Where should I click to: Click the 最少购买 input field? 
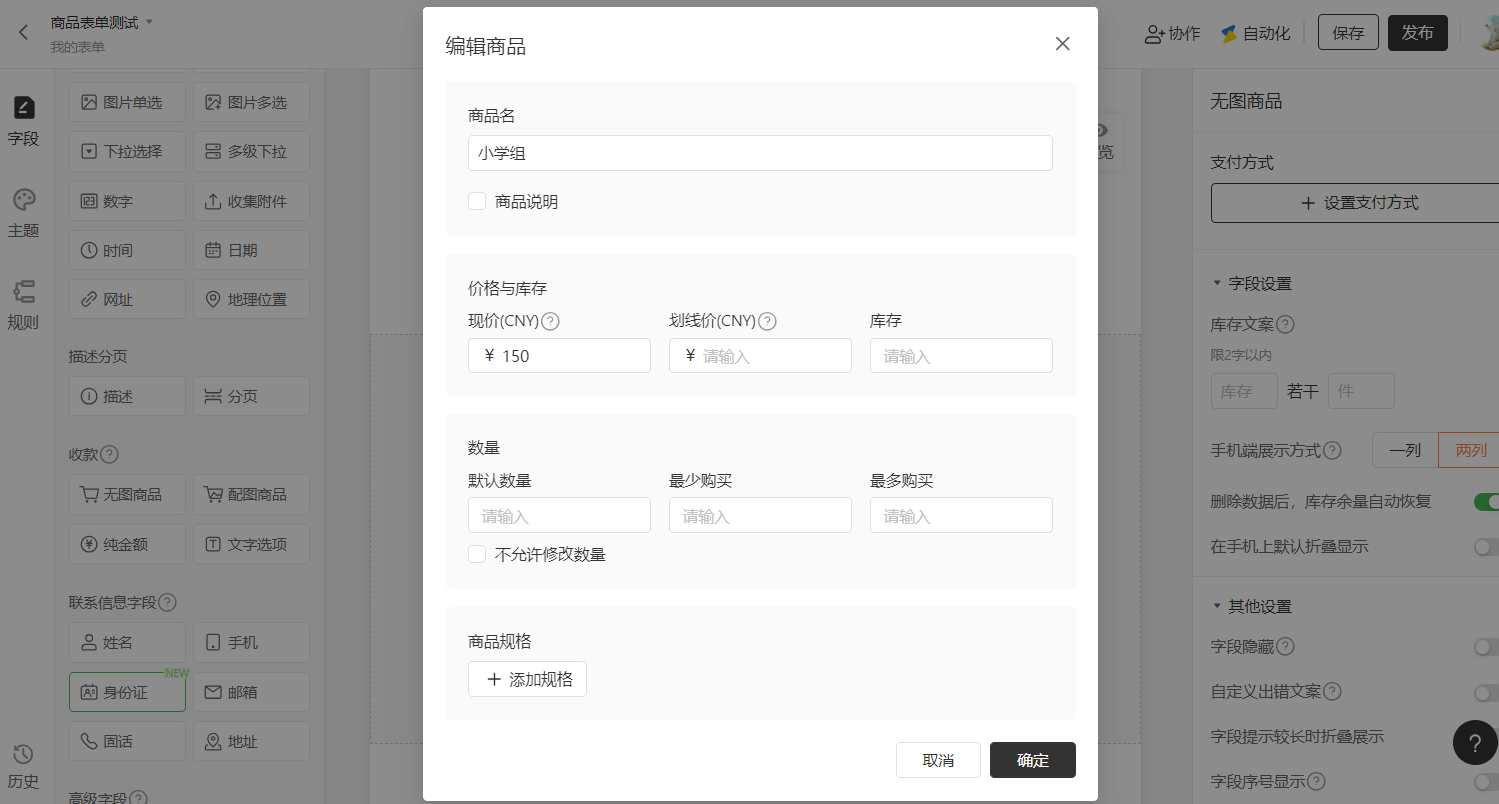click(x=760, y=515)
